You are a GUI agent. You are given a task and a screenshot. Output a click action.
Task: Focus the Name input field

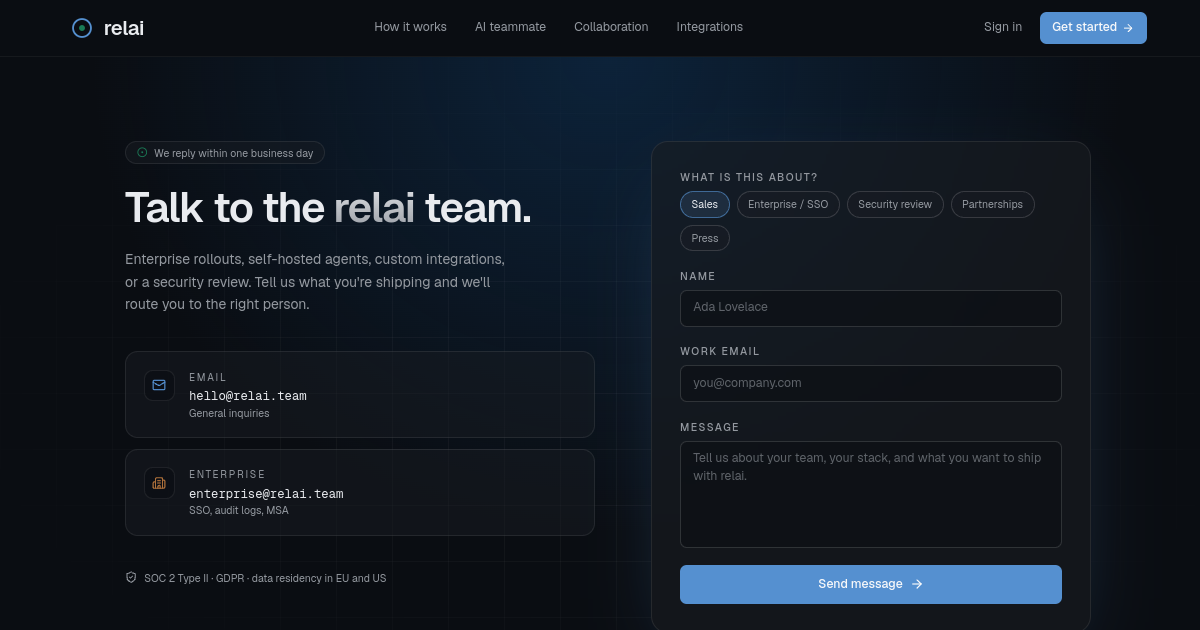coord(871,308)
